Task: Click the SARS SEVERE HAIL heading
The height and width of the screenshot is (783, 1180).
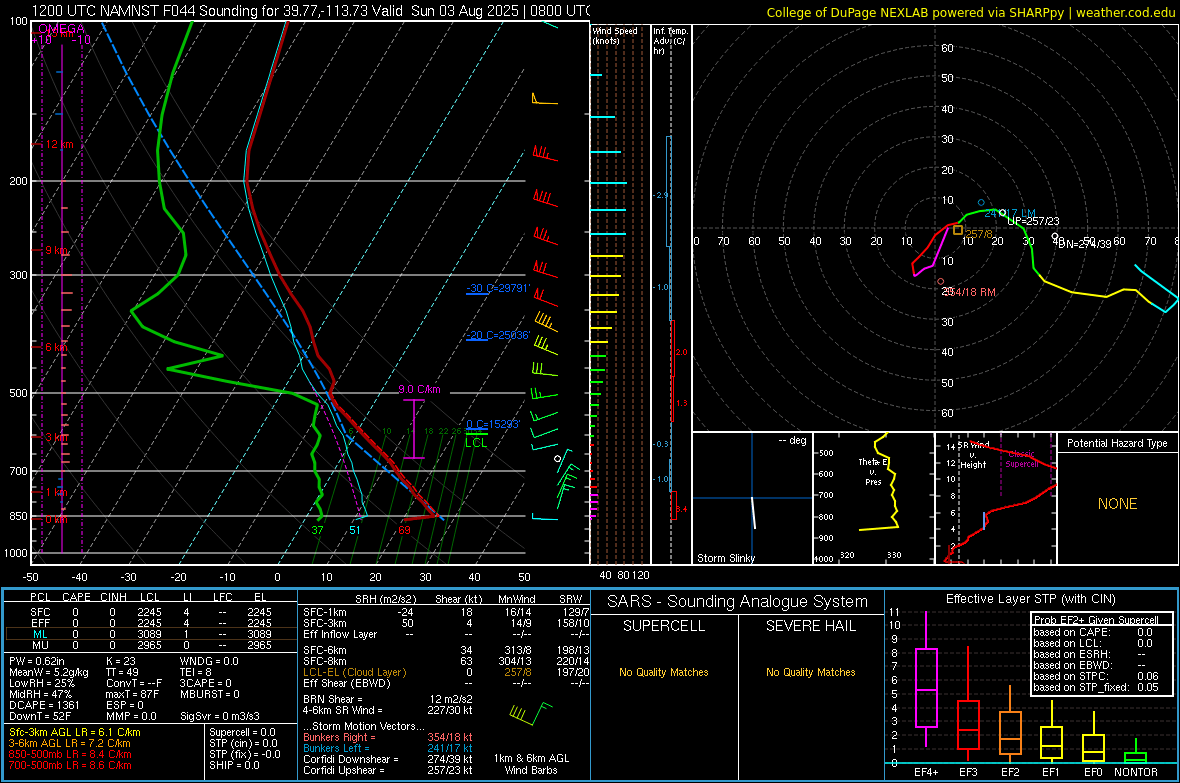Action: [x=810, y=626]
